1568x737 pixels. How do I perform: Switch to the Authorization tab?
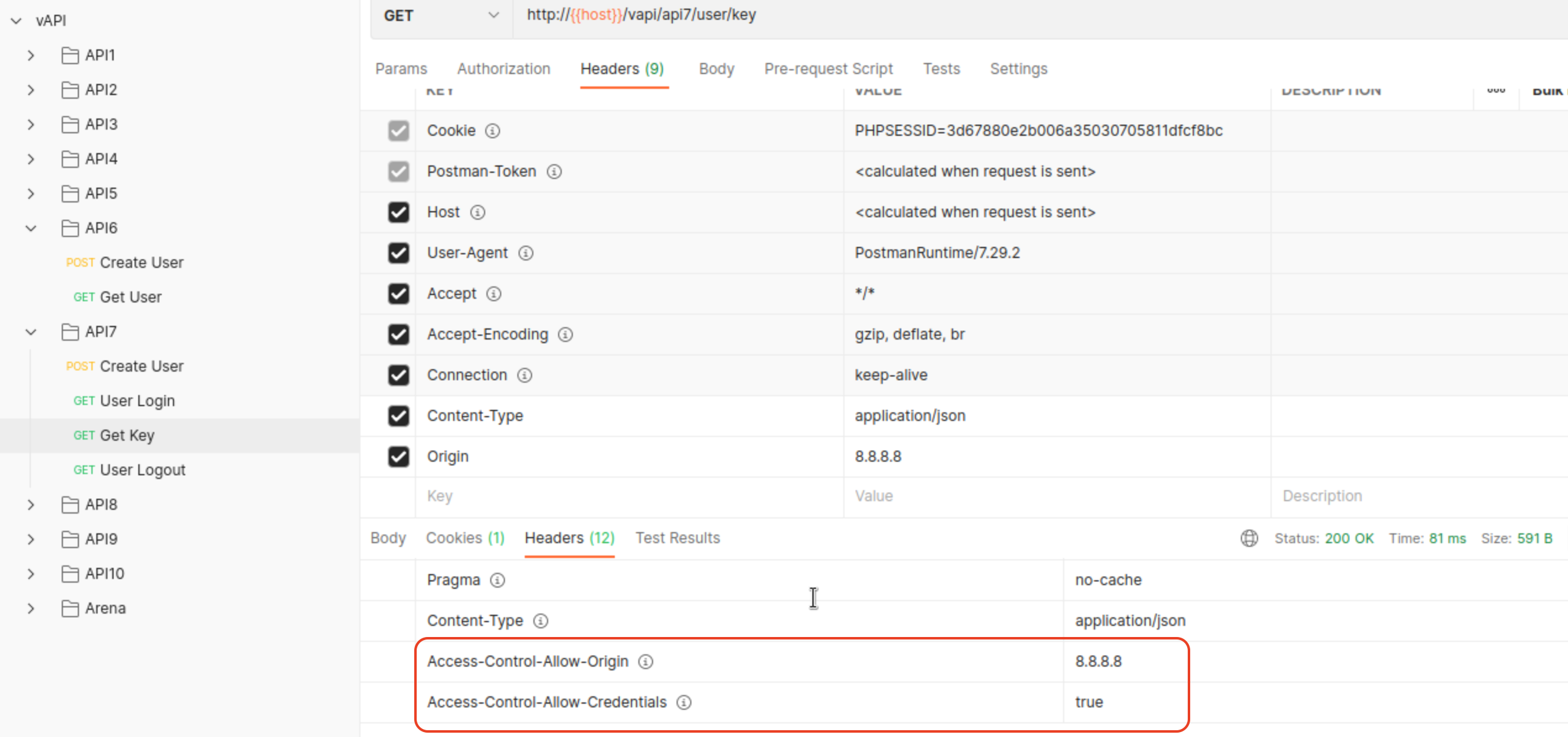[x=503, y=69]
